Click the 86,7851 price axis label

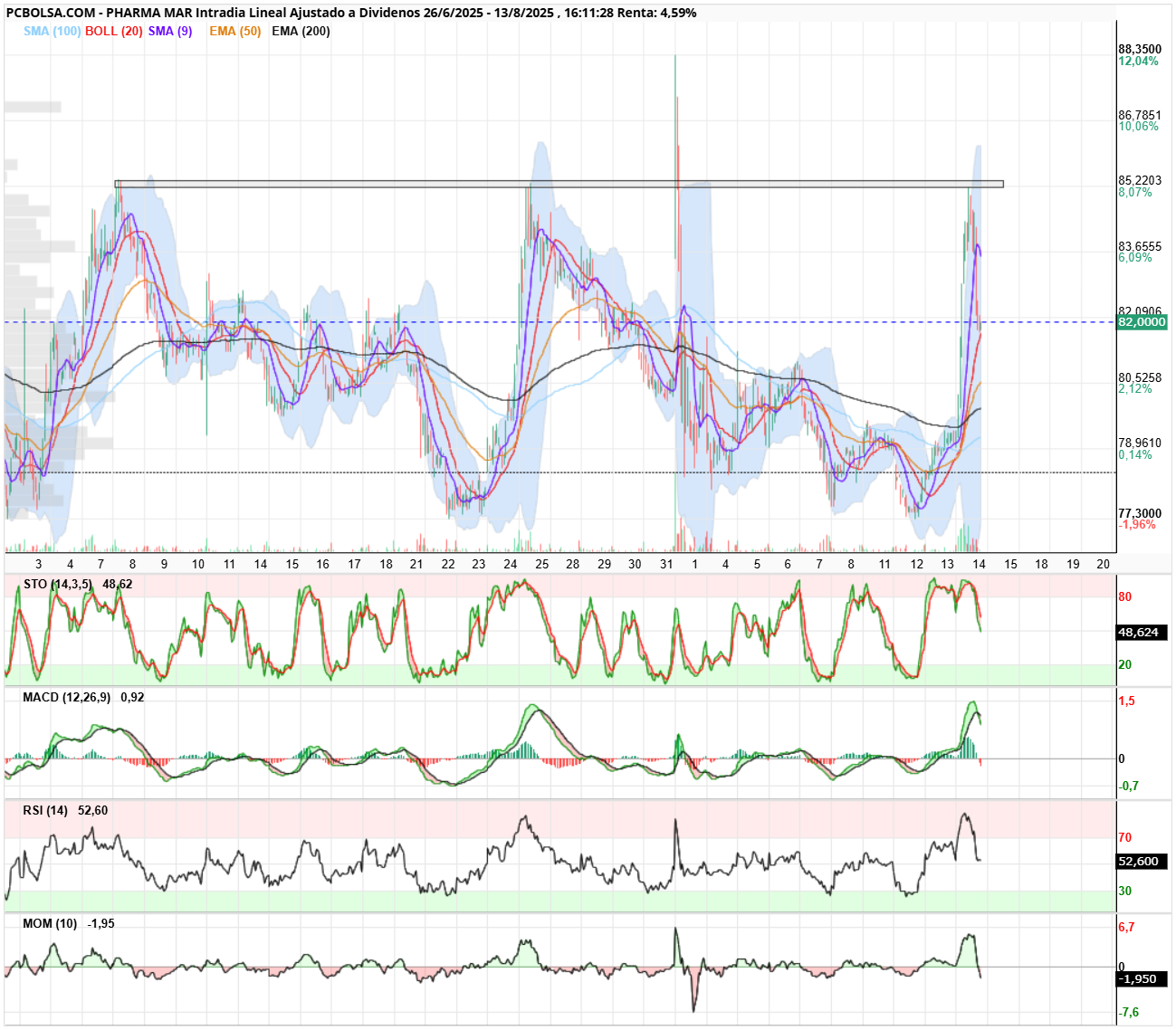coord(1140,115)
